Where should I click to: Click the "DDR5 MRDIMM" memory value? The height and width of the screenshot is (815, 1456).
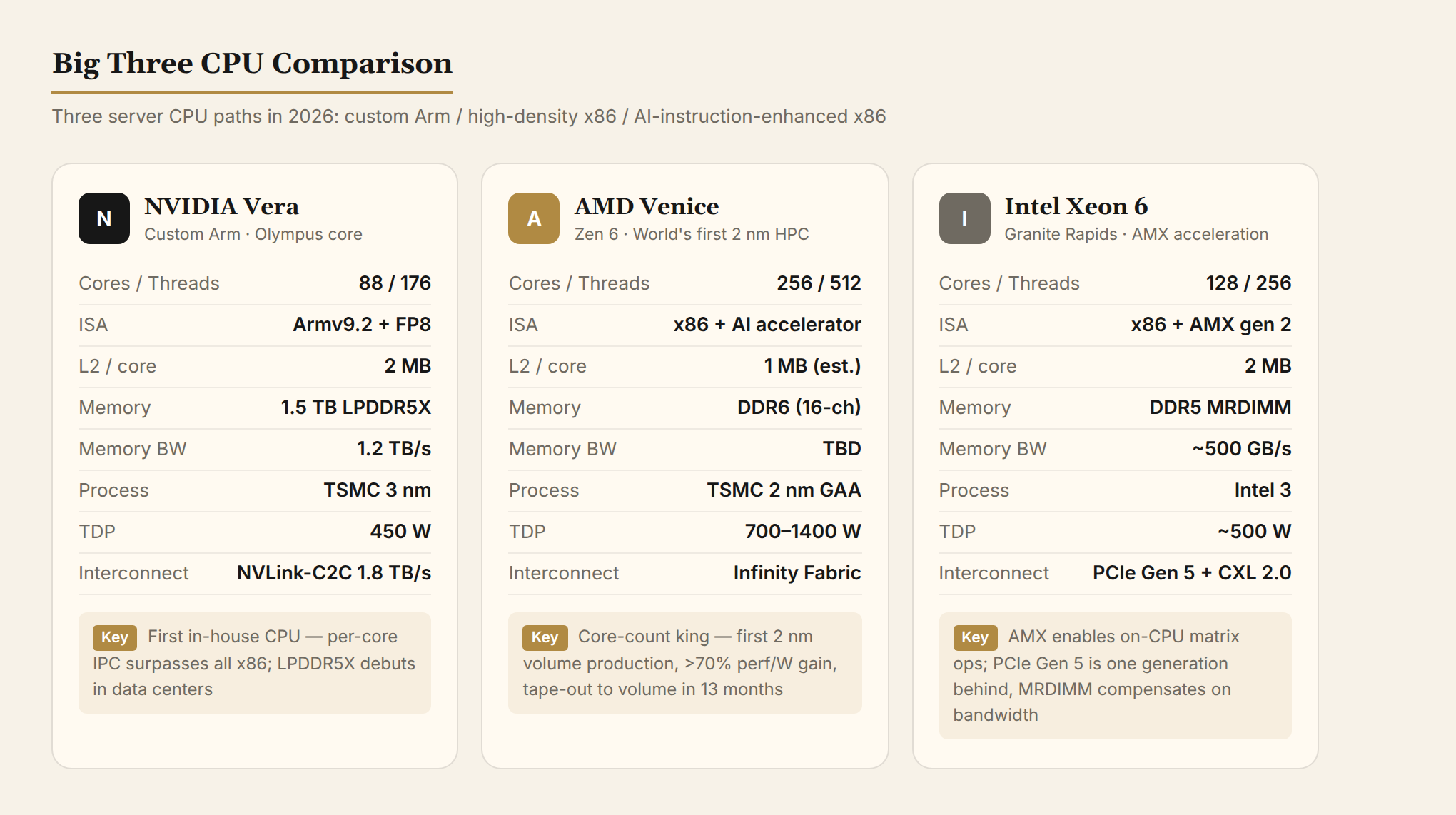pos(1220,407)
